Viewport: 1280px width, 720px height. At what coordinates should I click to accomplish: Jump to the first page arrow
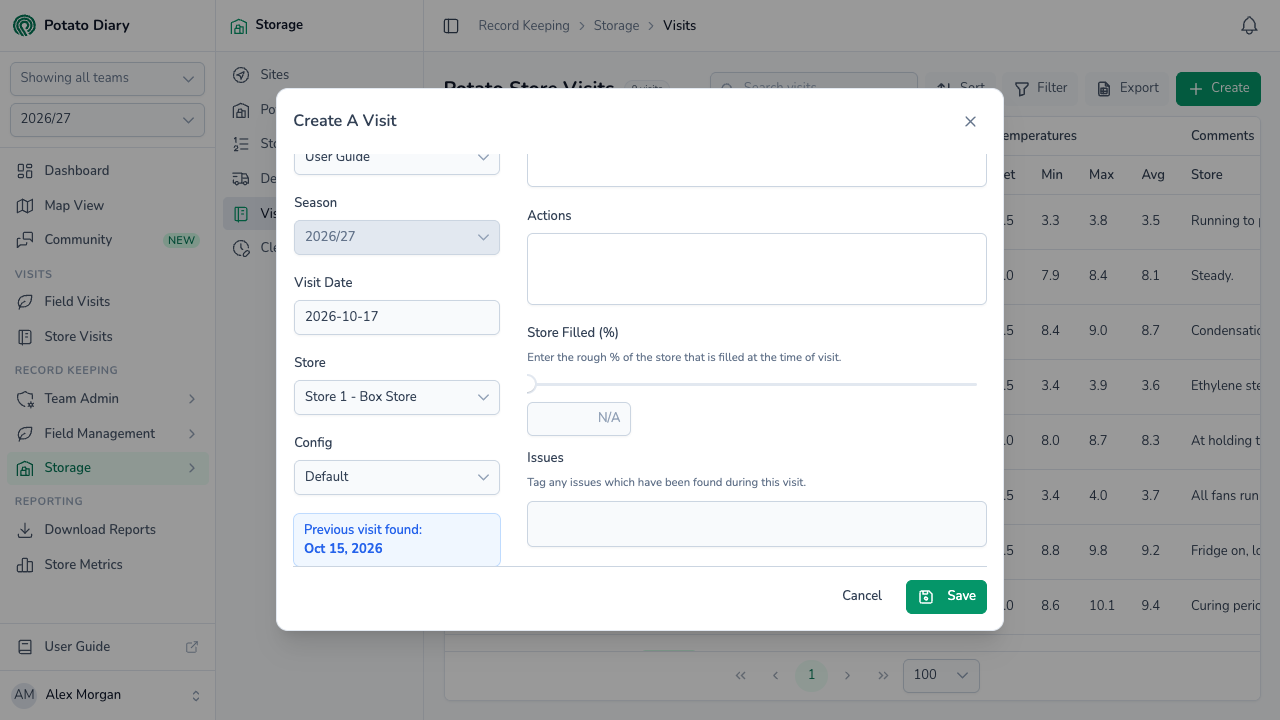(740, 675)
